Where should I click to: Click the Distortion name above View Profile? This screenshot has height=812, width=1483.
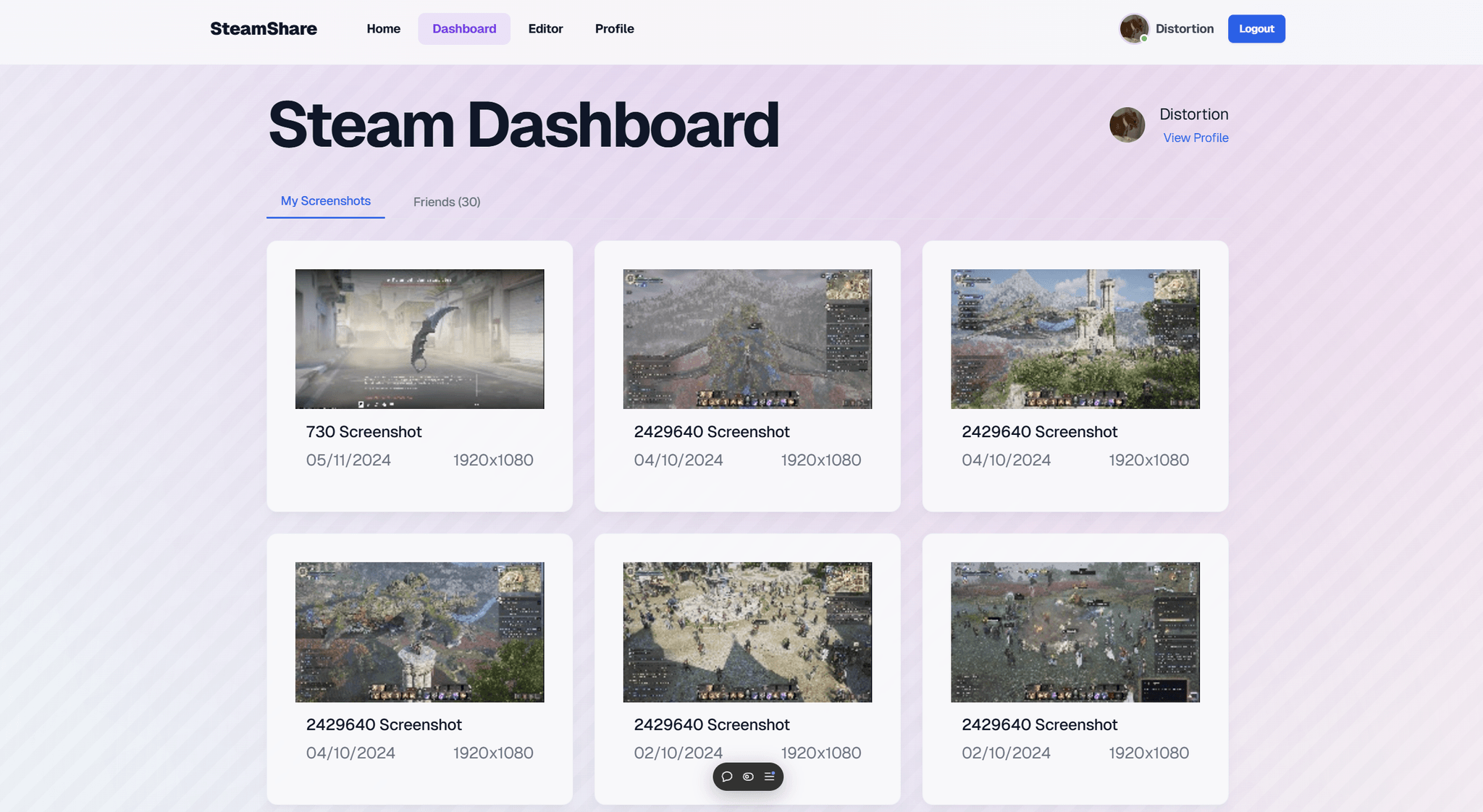[x=1193, y=114]
